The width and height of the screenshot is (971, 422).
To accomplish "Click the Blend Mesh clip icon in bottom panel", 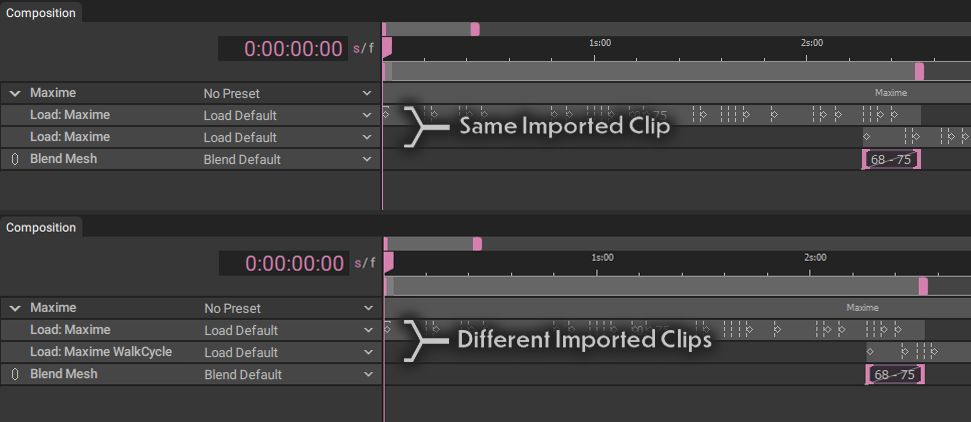I will pos(15,374).
